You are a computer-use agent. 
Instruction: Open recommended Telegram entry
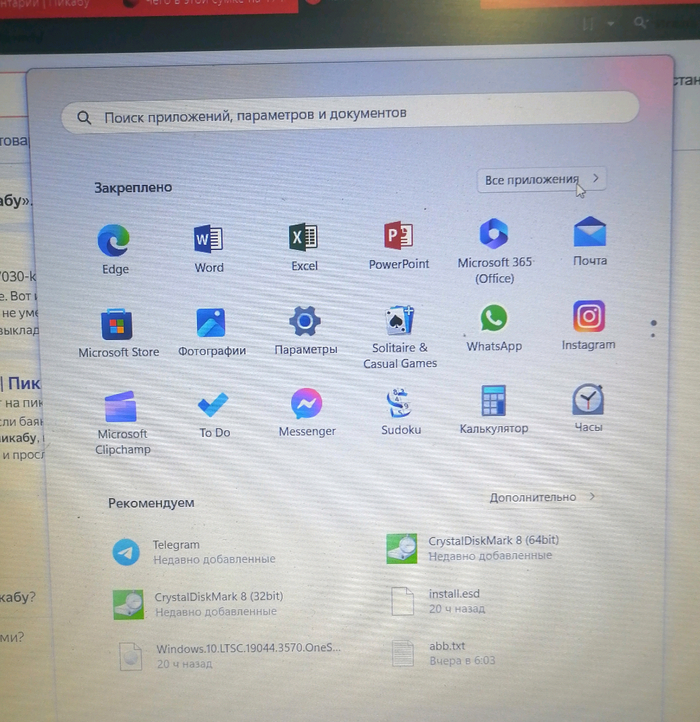(x=175, y=551)
